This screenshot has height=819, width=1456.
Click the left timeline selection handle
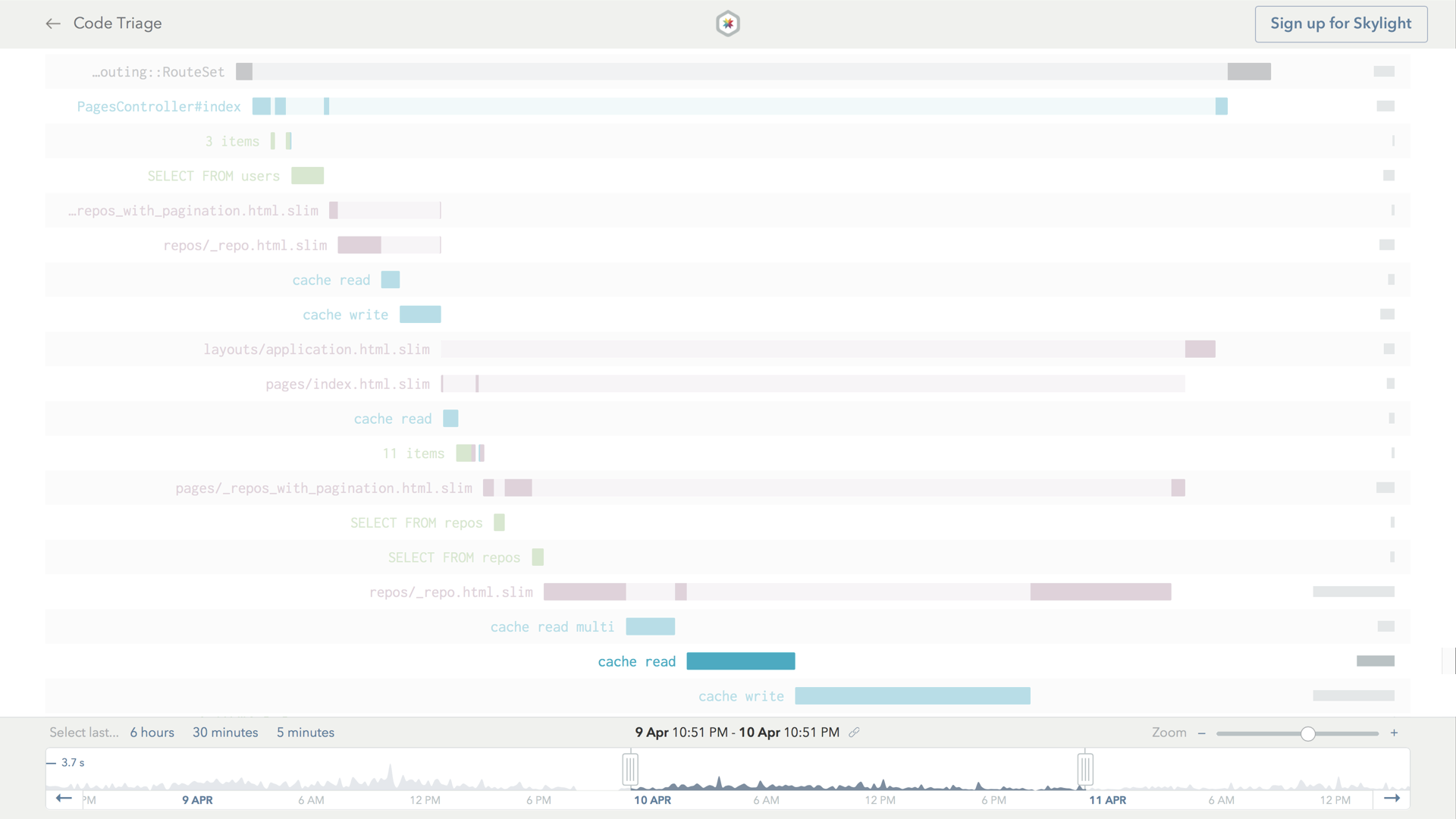tap(631, 768)
